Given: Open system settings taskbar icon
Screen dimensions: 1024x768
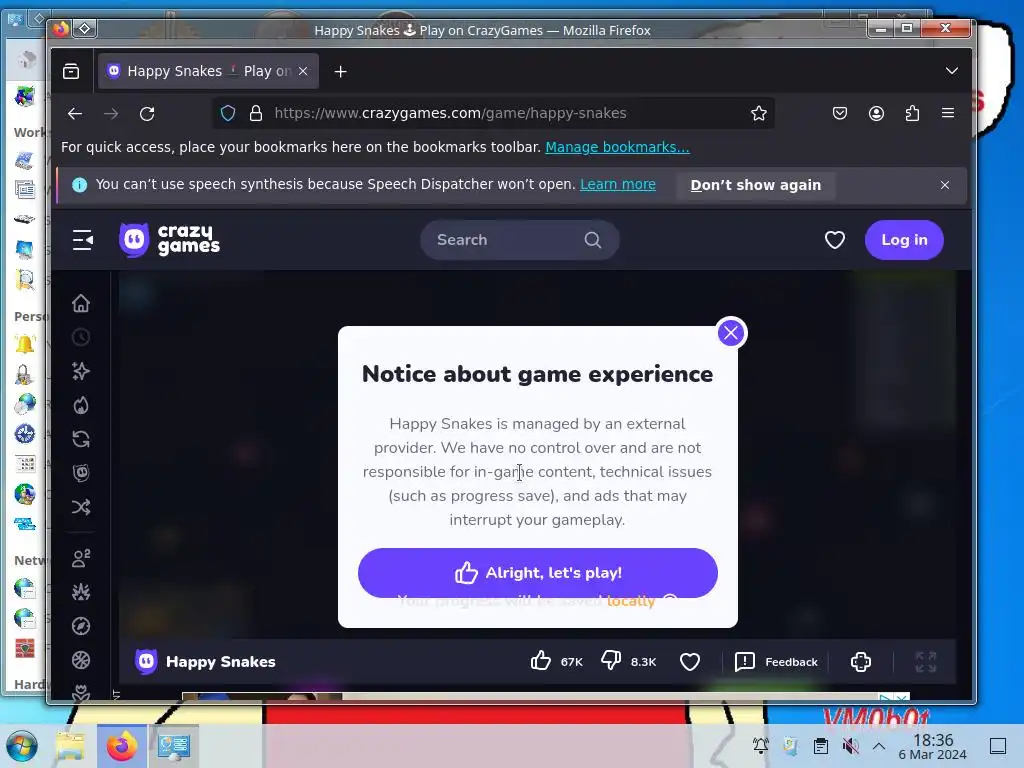Looking at the screenshot, I should click(174, 746).
